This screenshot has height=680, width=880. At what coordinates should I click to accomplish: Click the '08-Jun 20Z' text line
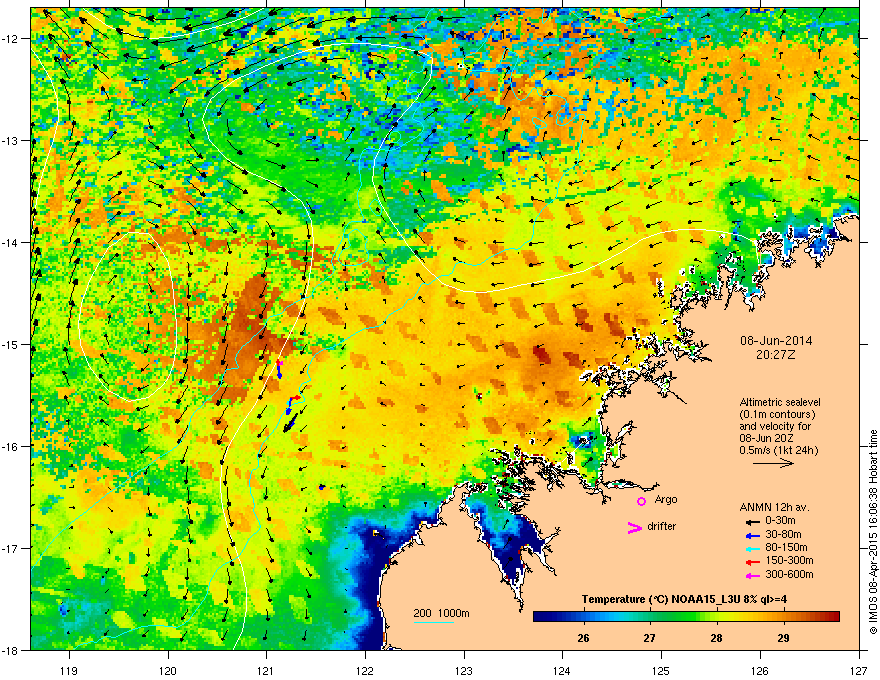tap(766, 438)
